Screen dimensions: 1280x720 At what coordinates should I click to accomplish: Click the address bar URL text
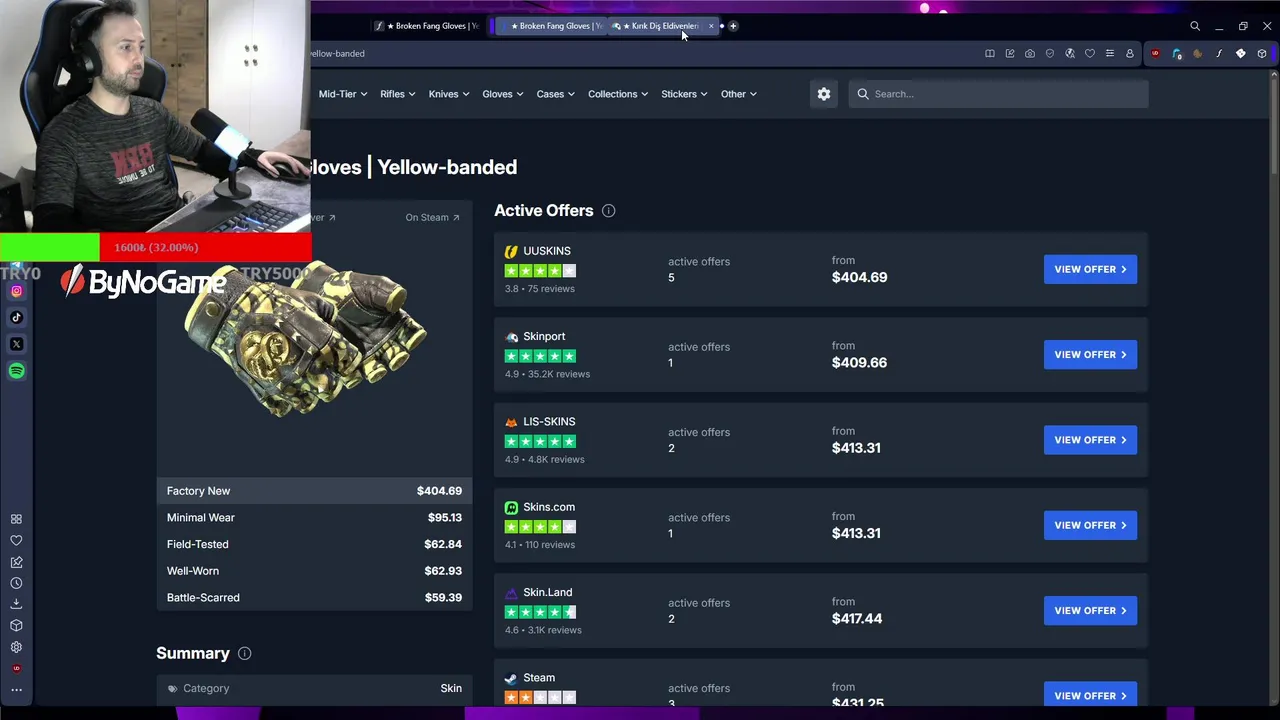pos(338,54)
